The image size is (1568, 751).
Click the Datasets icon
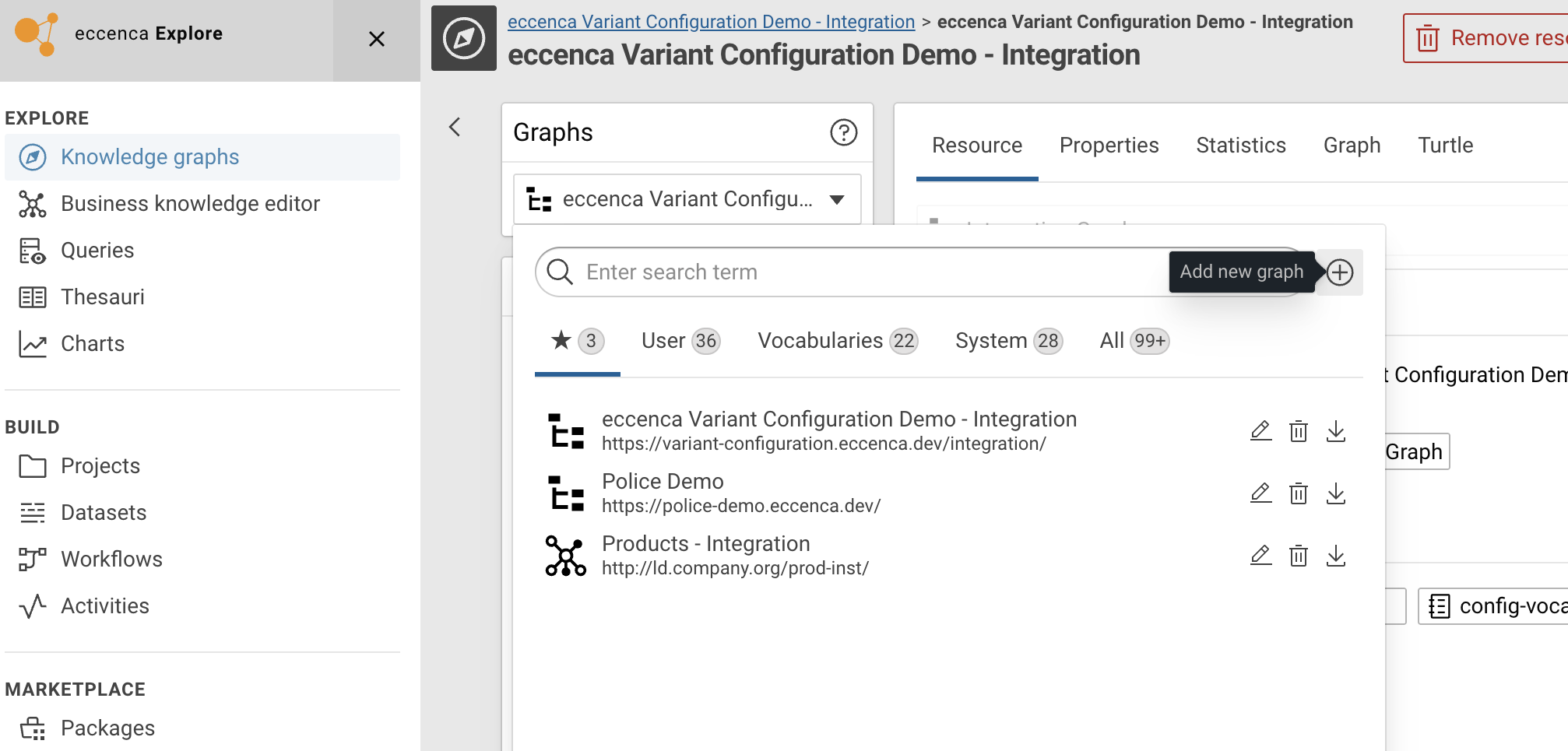tap(33, 513)
